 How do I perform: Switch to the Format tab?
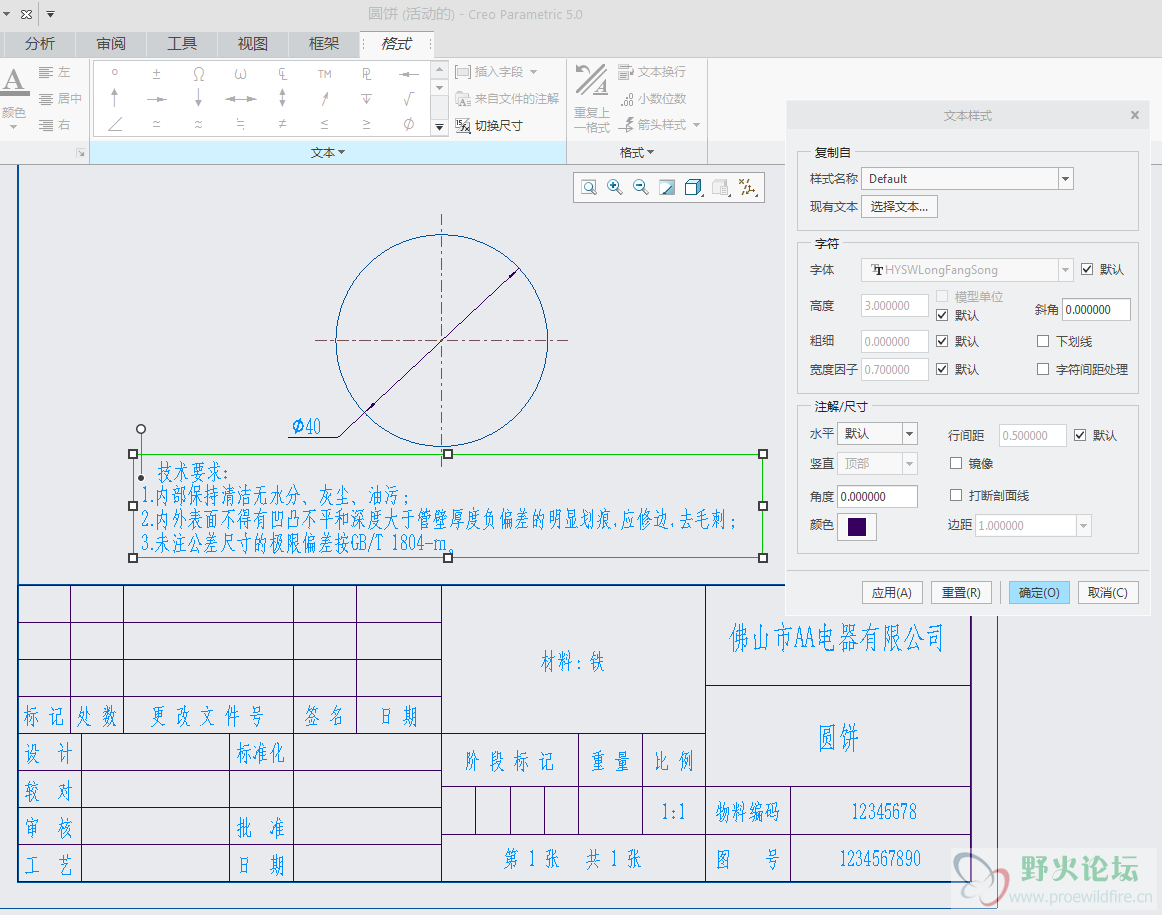(x=396, y=44)
